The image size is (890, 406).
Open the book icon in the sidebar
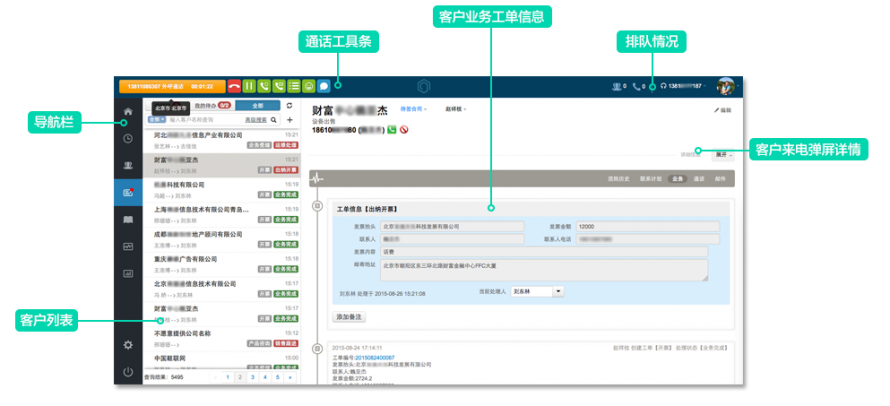point(128,220)
